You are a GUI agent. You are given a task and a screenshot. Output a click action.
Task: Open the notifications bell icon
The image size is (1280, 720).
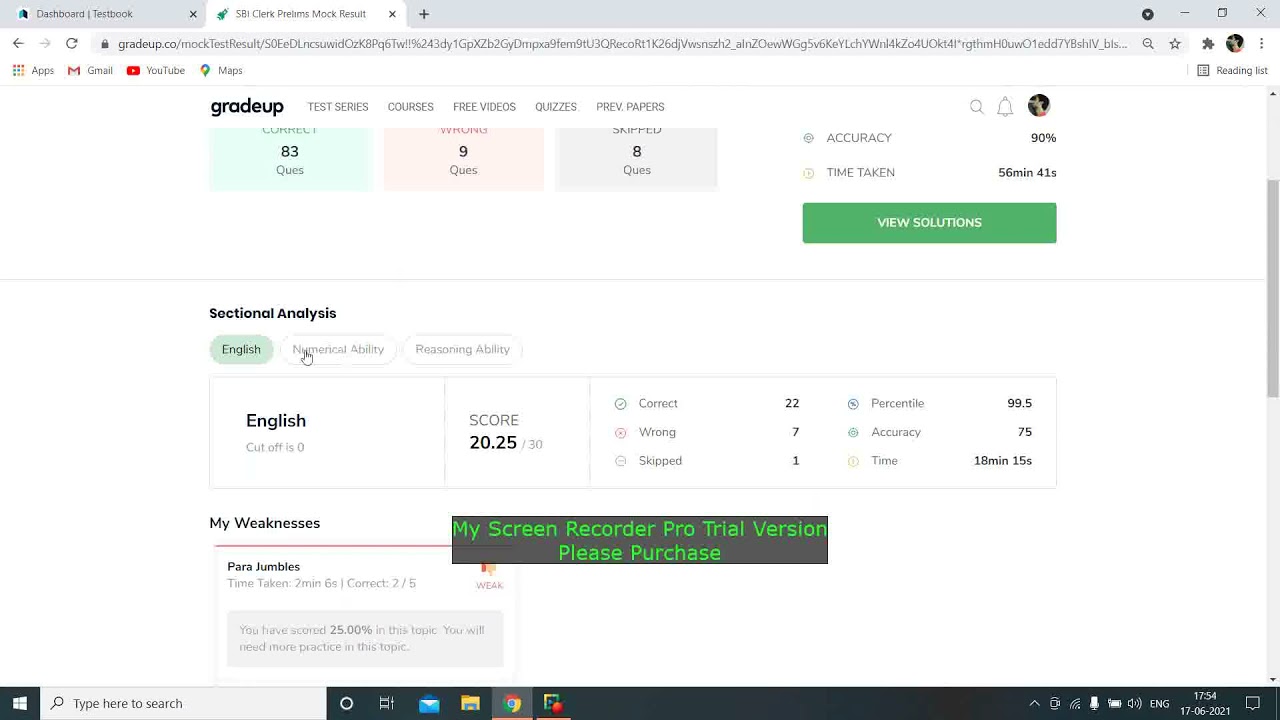(1005, 107)
